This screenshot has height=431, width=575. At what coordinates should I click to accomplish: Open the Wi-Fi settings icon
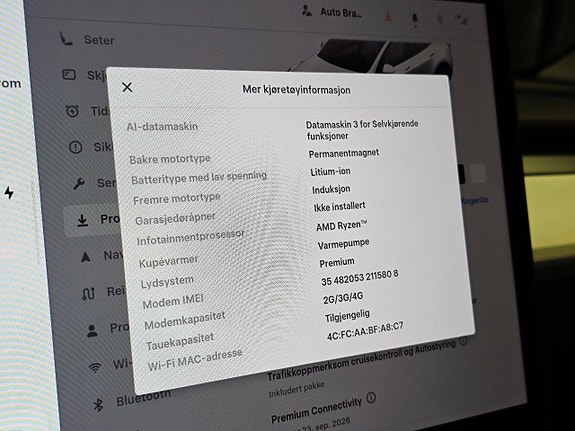95,367
